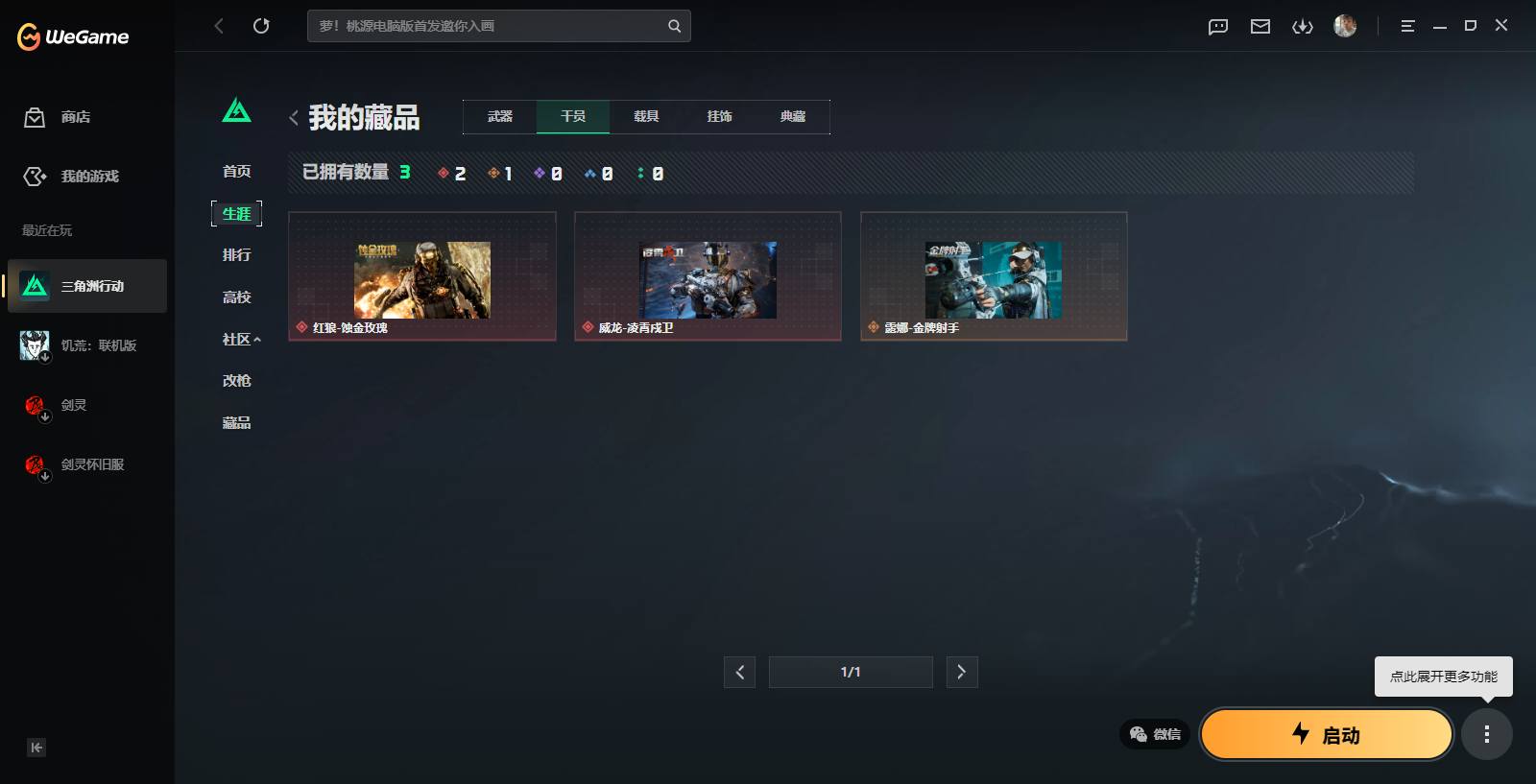Expand more functions via three-dot button

point(1487,734)
